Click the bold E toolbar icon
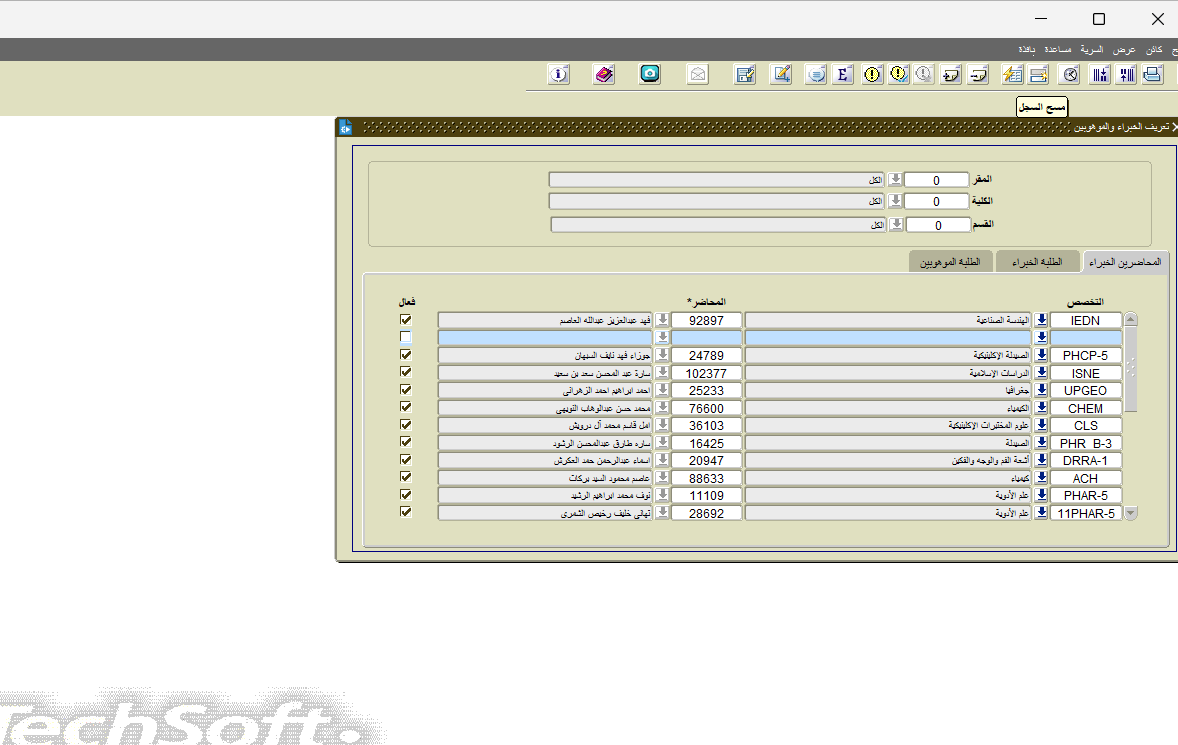Image resolution: width=1178 pixels, height=745 pixels. coord(843,74)
